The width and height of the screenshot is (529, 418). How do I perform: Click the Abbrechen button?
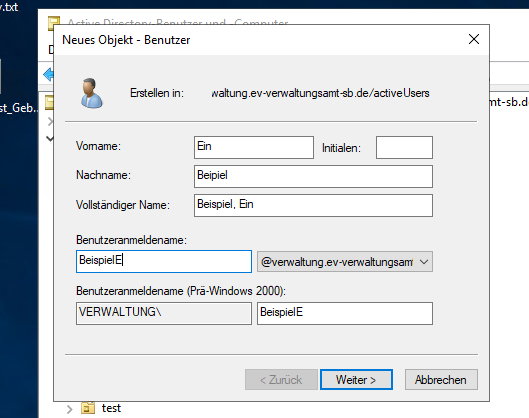coord(441,380)
